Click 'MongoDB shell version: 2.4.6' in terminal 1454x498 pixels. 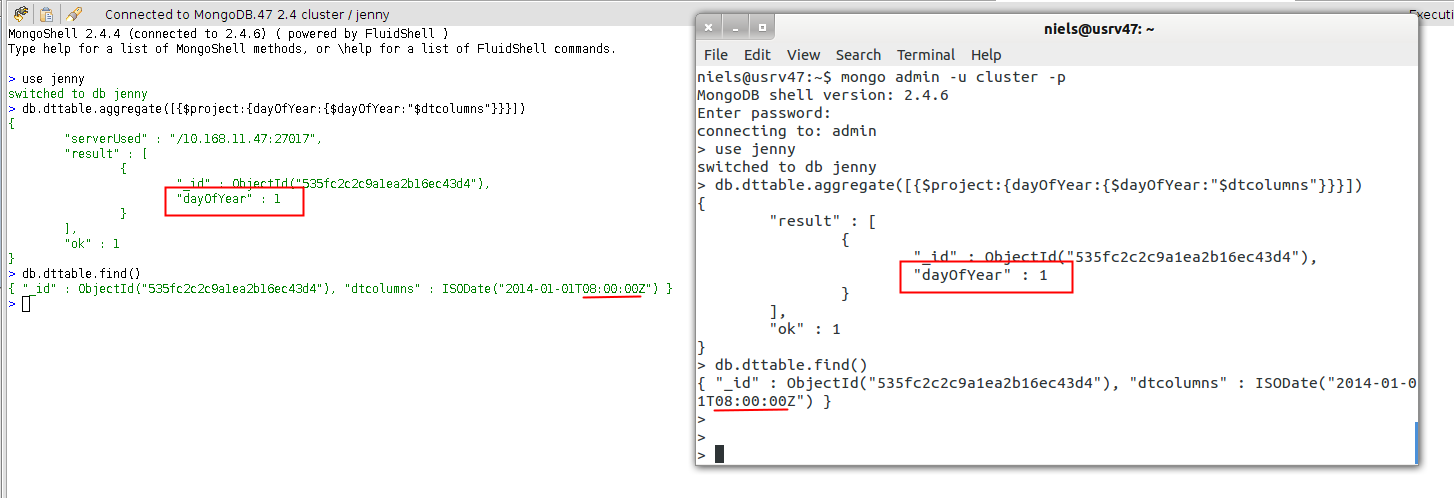[822, 95]
